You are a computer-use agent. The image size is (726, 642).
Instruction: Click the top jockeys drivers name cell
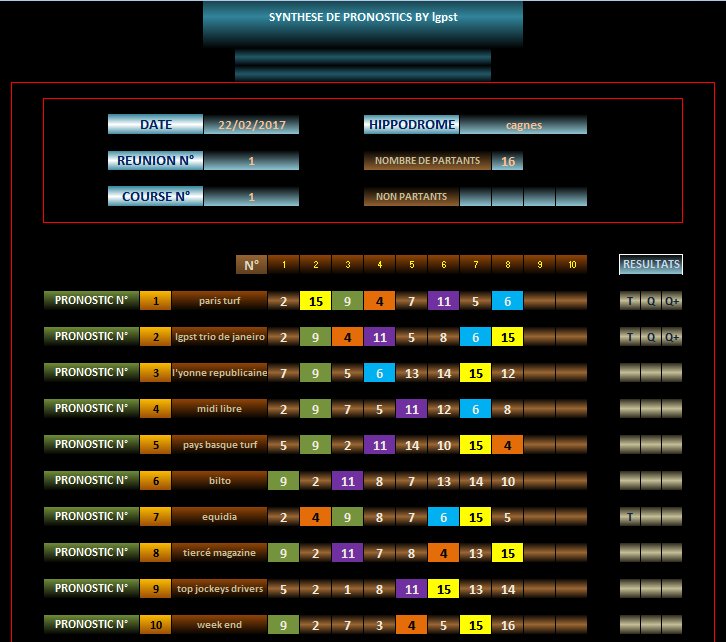[219, 589]
